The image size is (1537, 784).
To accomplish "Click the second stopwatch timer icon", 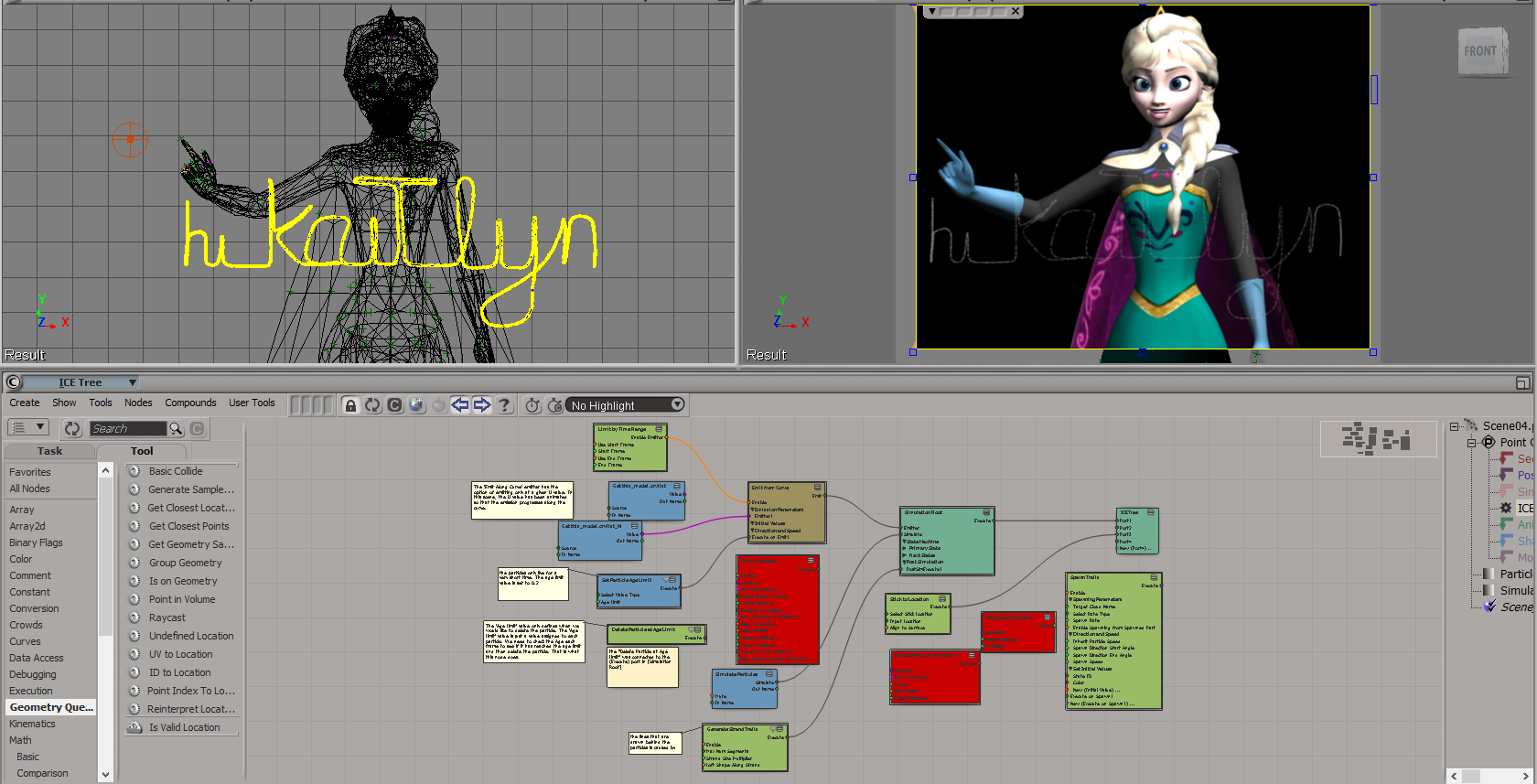I will click(x=554, y=405).
